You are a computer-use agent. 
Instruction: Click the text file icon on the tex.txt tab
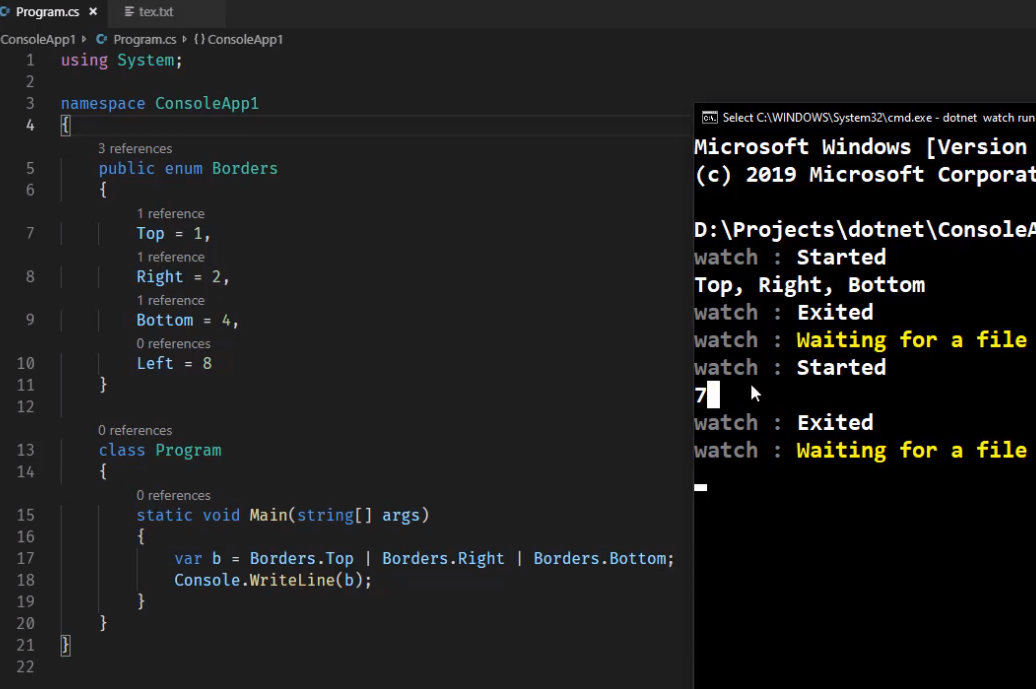coord(129,12)
